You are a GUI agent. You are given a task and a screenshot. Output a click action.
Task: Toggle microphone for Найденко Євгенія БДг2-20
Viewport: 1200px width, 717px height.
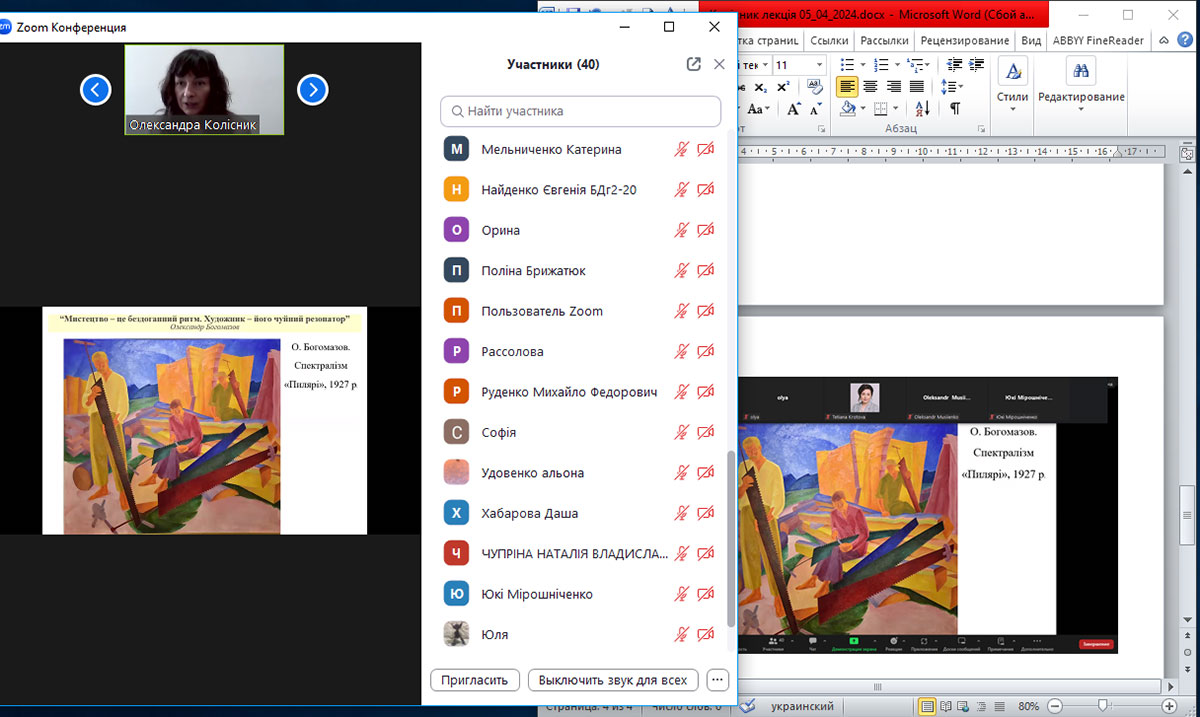[x=682, y=190]
